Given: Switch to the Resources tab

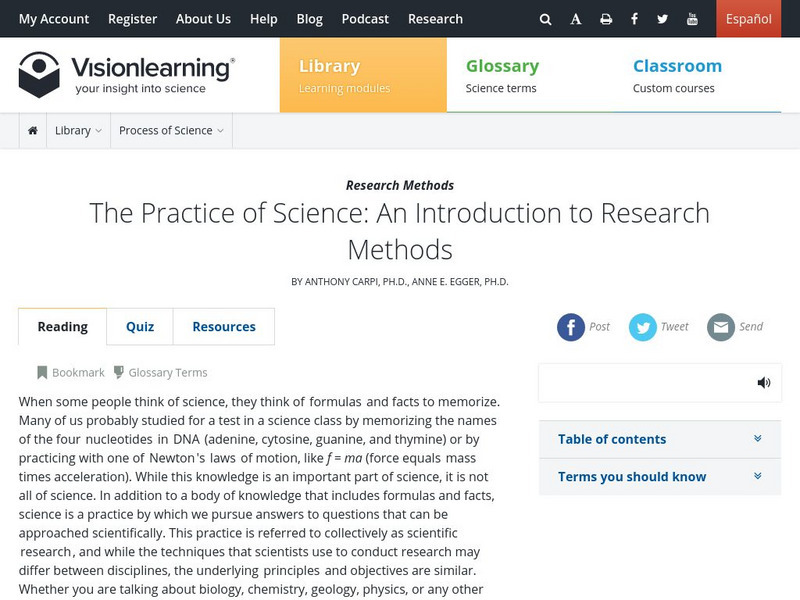Looking at the screenshot, I should (x=224, y=327).
